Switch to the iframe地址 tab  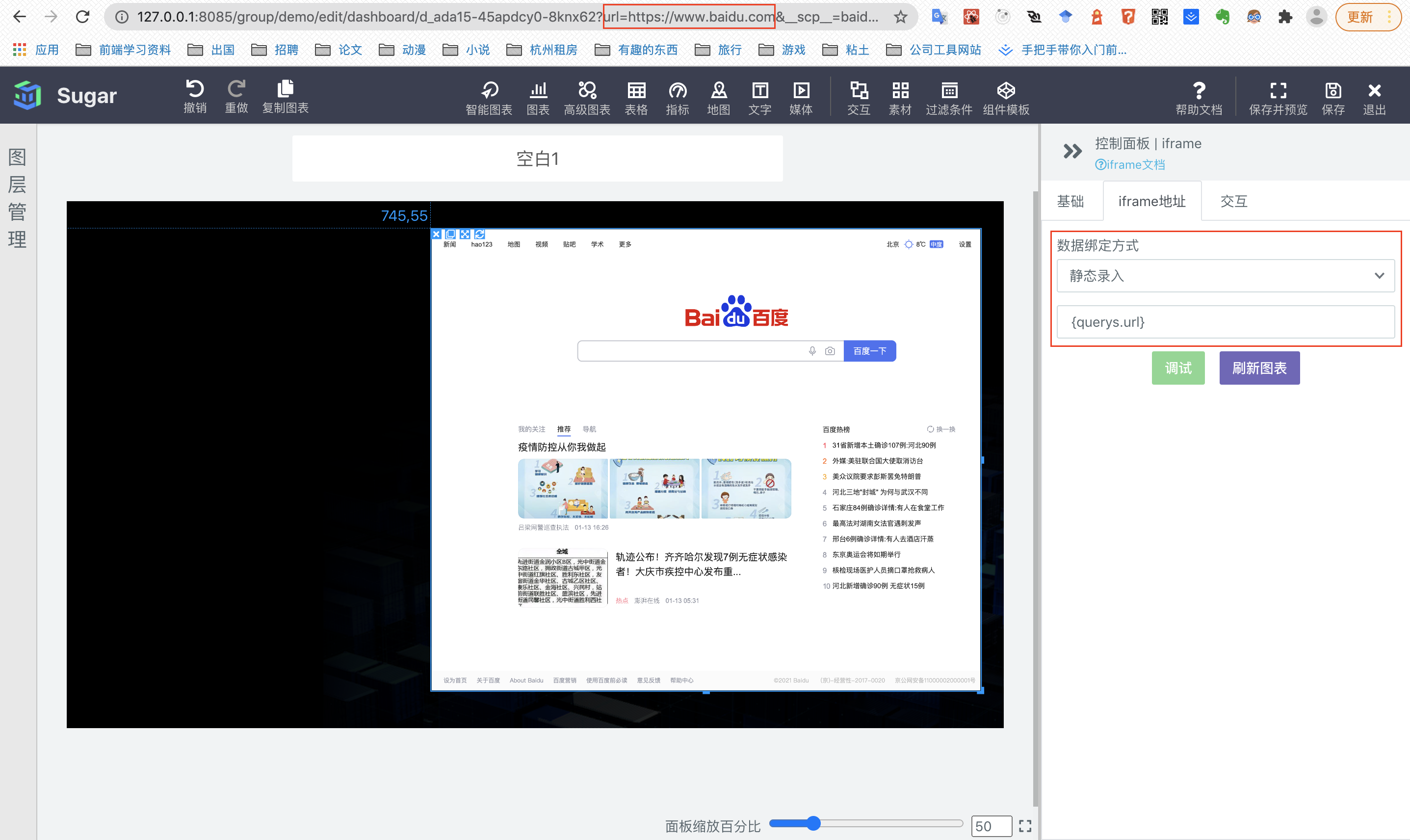pos(1152,202)
